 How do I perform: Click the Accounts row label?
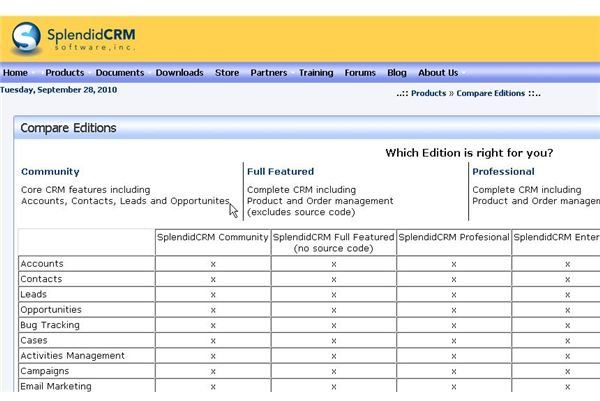pyautogui.click(x=42, y=264)
